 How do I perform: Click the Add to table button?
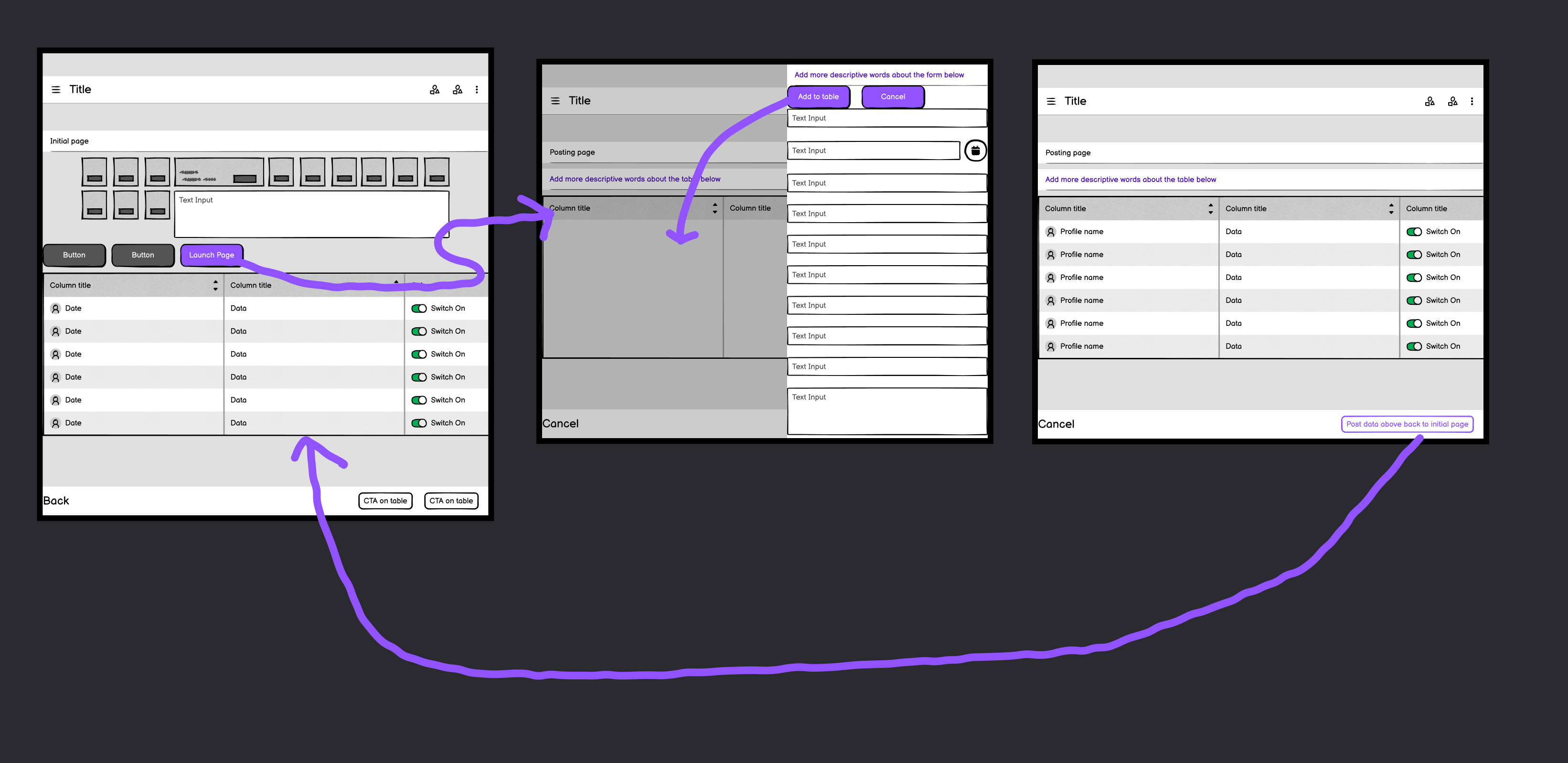(x=819, y=96)
